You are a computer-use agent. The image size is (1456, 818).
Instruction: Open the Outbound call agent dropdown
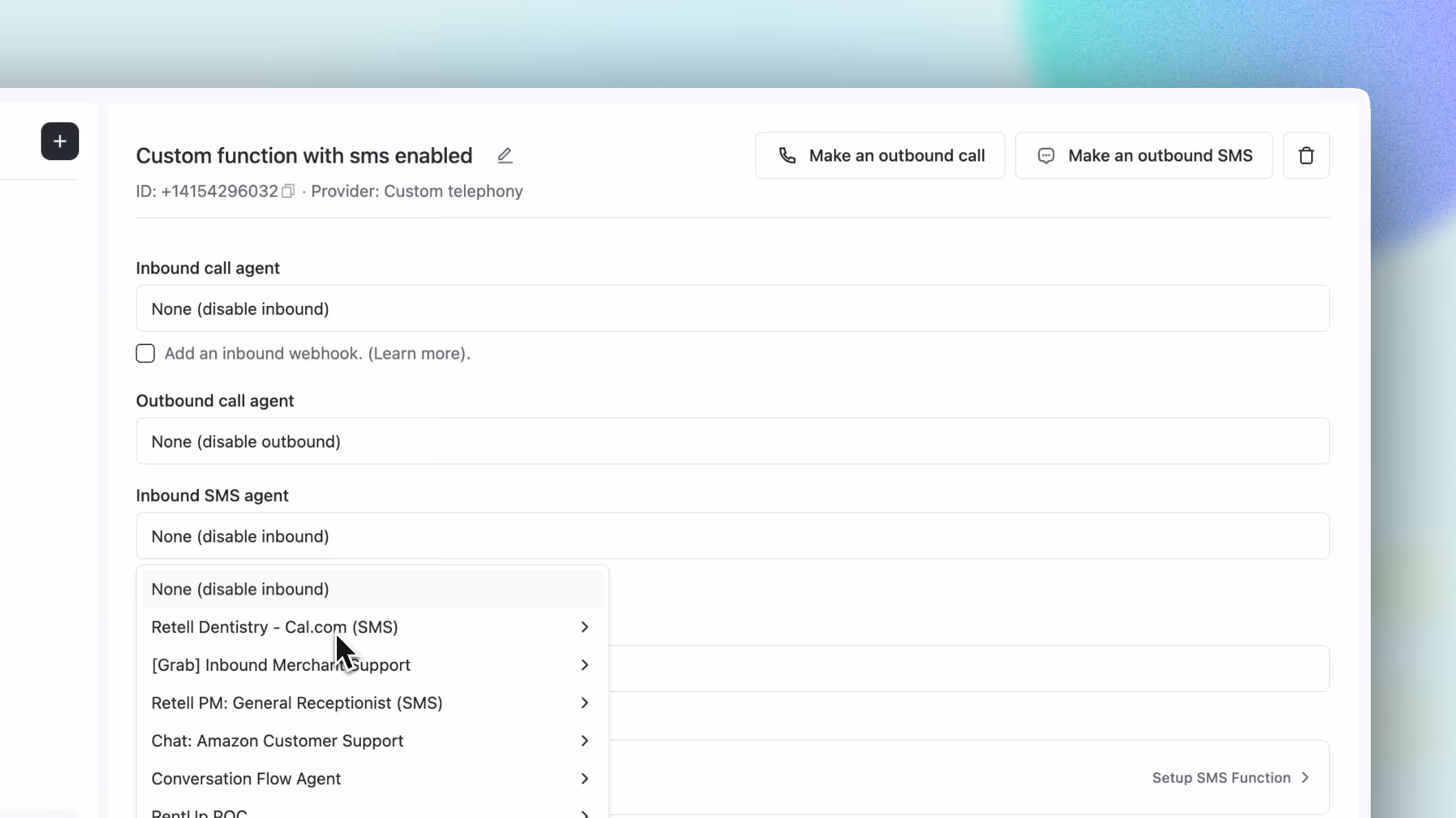(x=732, y=441)
